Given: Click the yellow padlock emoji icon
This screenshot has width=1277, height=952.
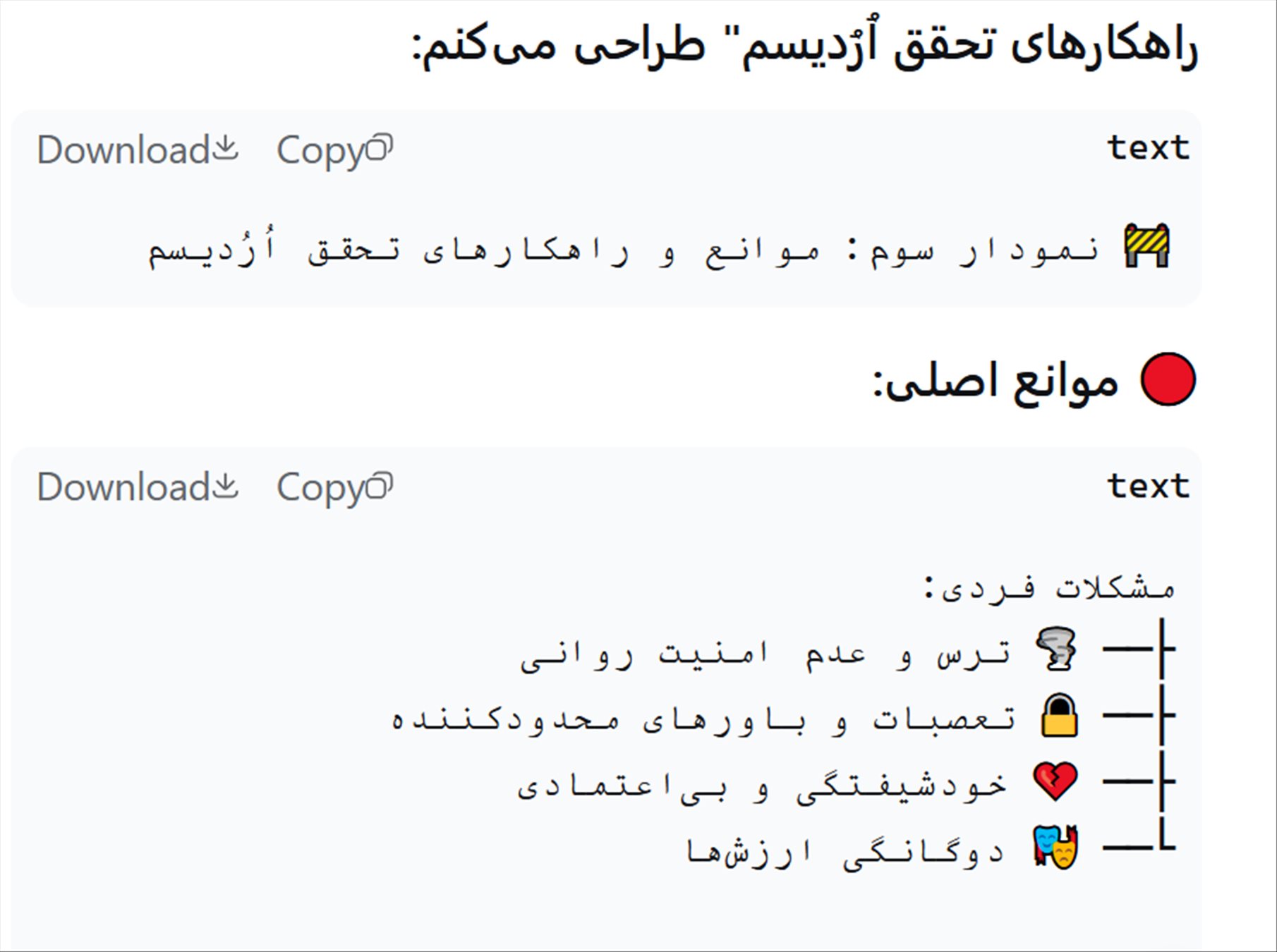Looking at the screenshot, I should click(x=1060, y=716).
